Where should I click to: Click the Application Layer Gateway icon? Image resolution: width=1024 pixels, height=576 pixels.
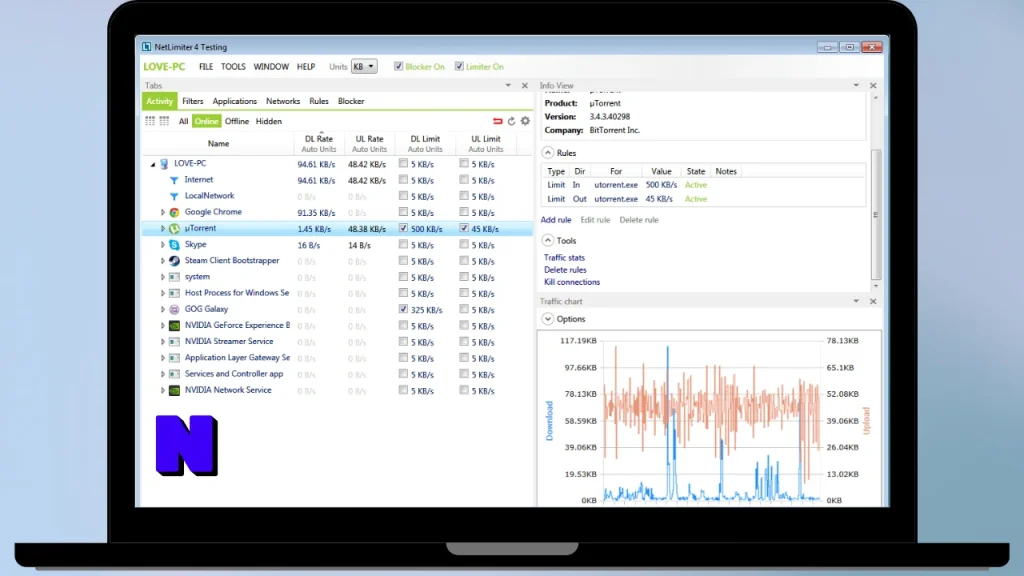[174, 358]
